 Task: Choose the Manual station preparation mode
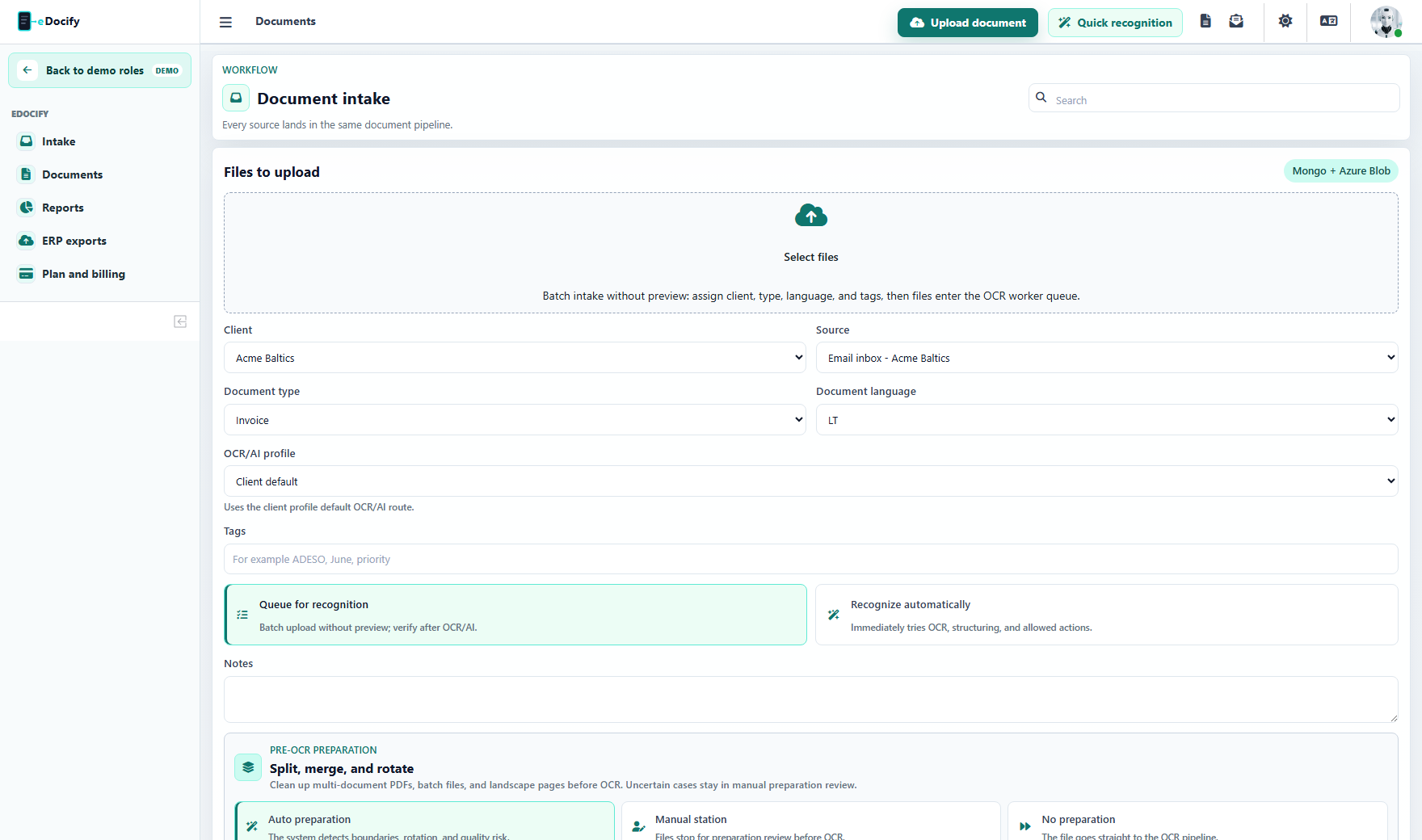tap(811, 821)
